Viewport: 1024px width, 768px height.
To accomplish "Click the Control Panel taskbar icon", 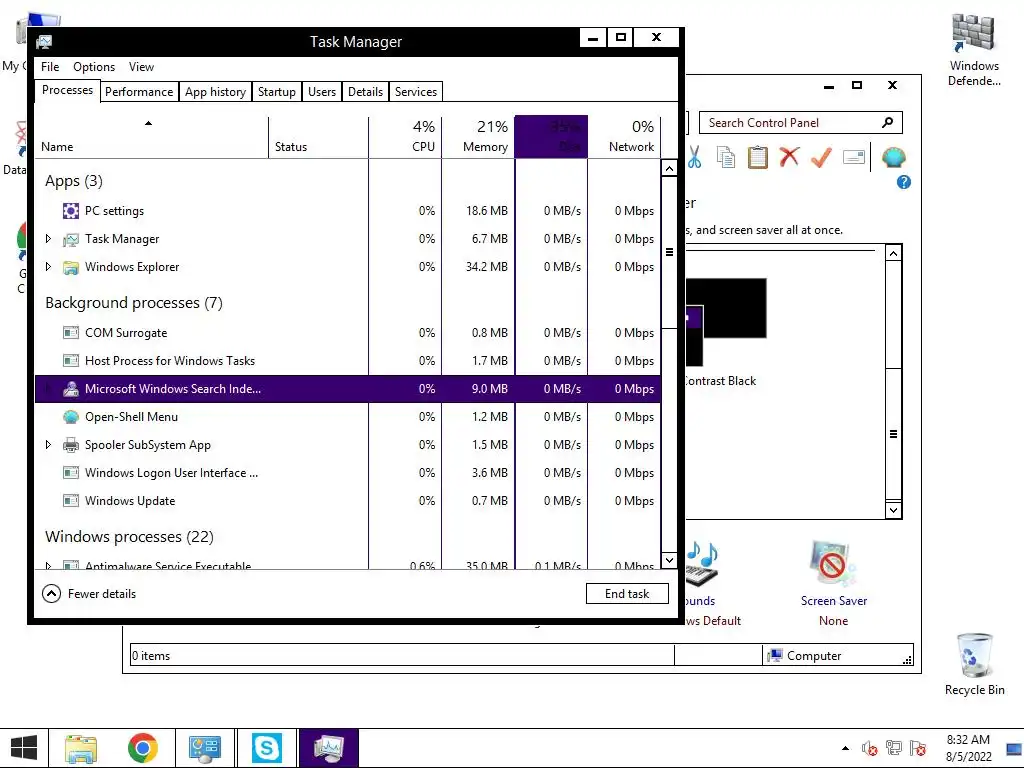I will (x=204, y=748).
